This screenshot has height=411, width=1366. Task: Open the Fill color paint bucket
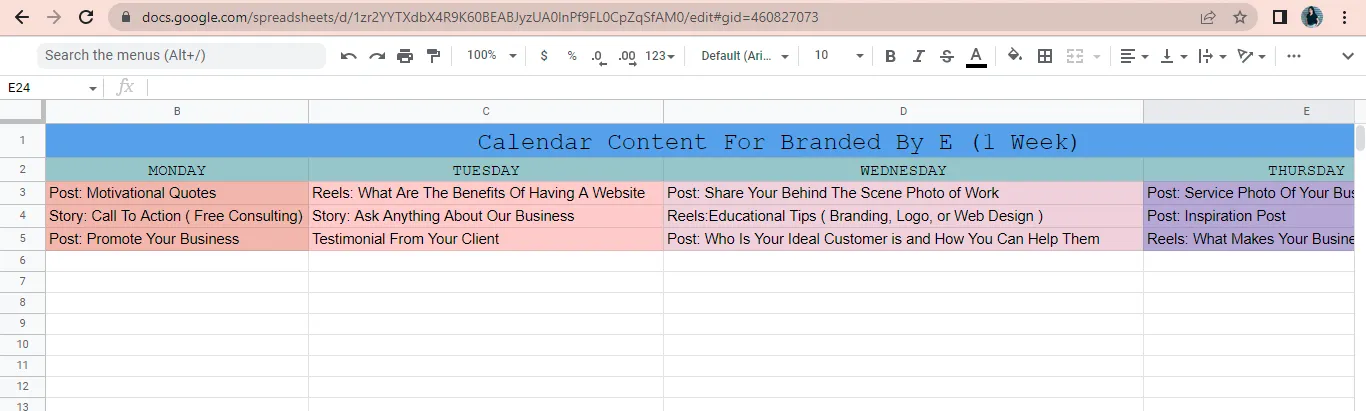click(x=1015, y=56)
